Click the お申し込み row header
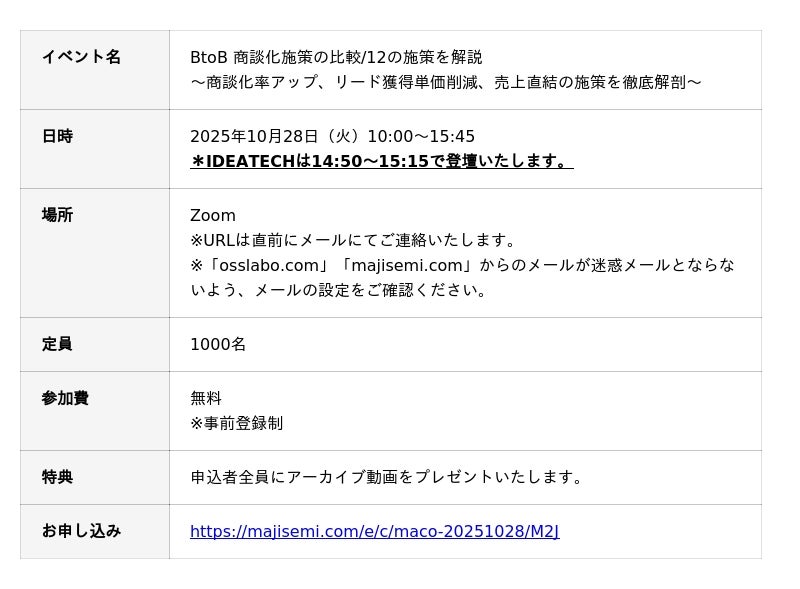This screenshot has width=800, height=589. [81, 531]
